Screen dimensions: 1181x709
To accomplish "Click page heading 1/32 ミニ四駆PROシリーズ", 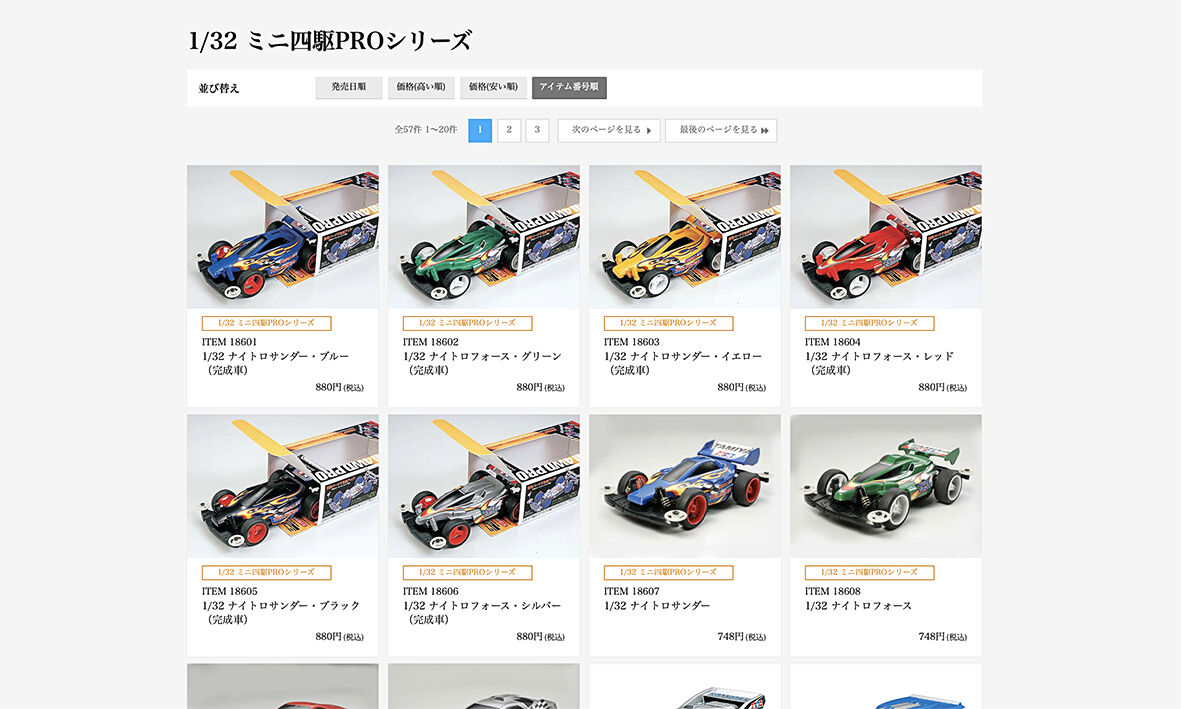I will coord(330,41).
